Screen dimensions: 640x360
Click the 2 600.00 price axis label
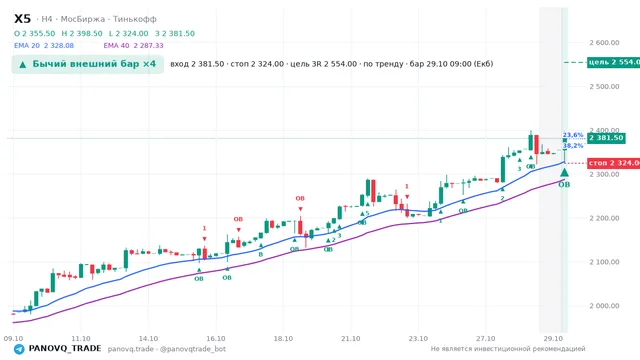coord(604,42)
